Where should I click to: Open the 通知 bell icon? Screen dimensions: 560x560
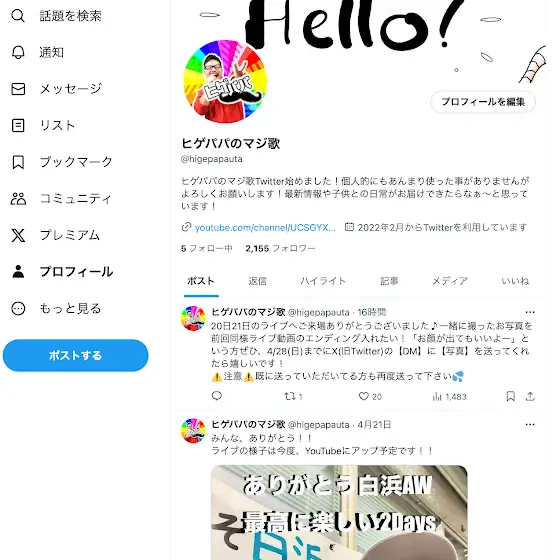point(18,52)
